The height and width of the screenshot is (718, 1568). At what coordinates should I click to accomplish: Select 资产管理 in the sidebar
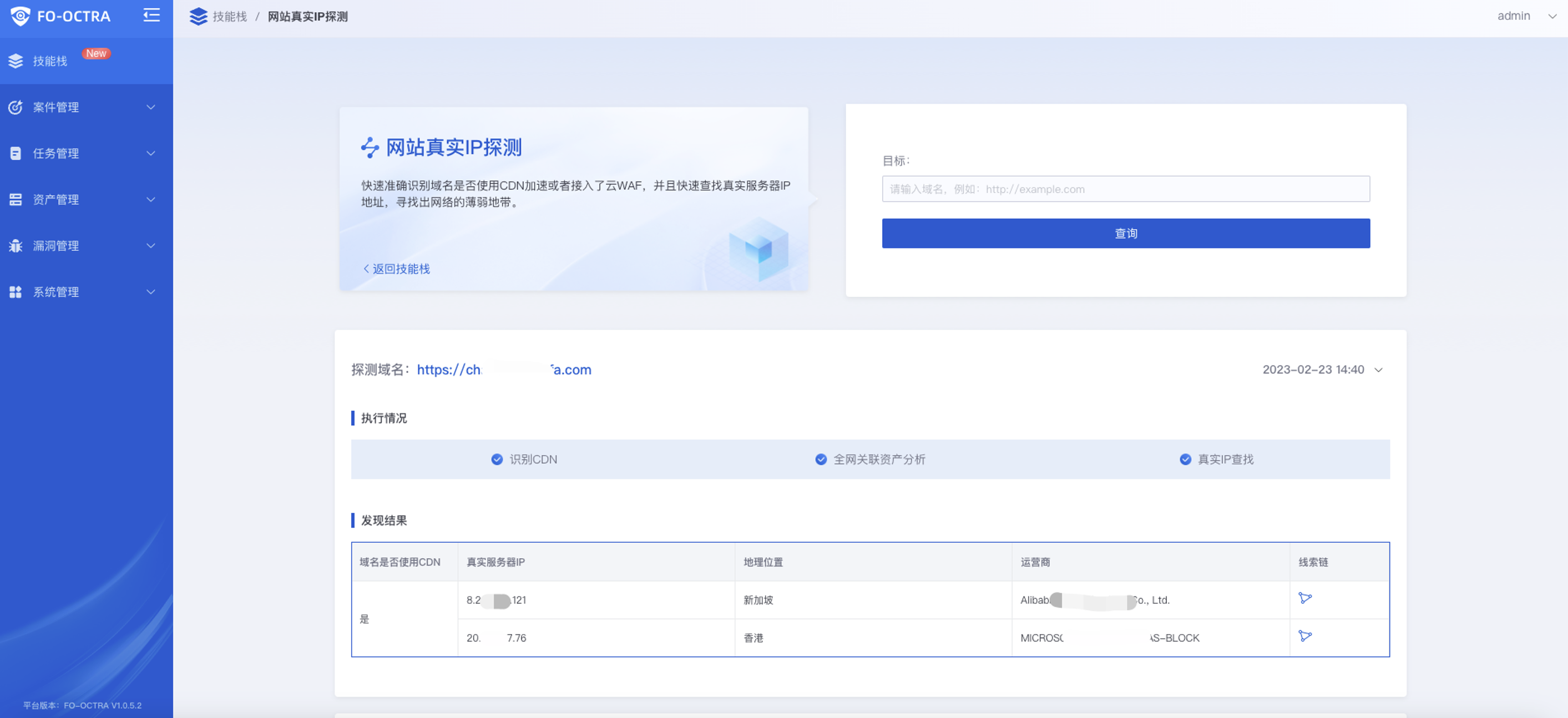(87, 200)
